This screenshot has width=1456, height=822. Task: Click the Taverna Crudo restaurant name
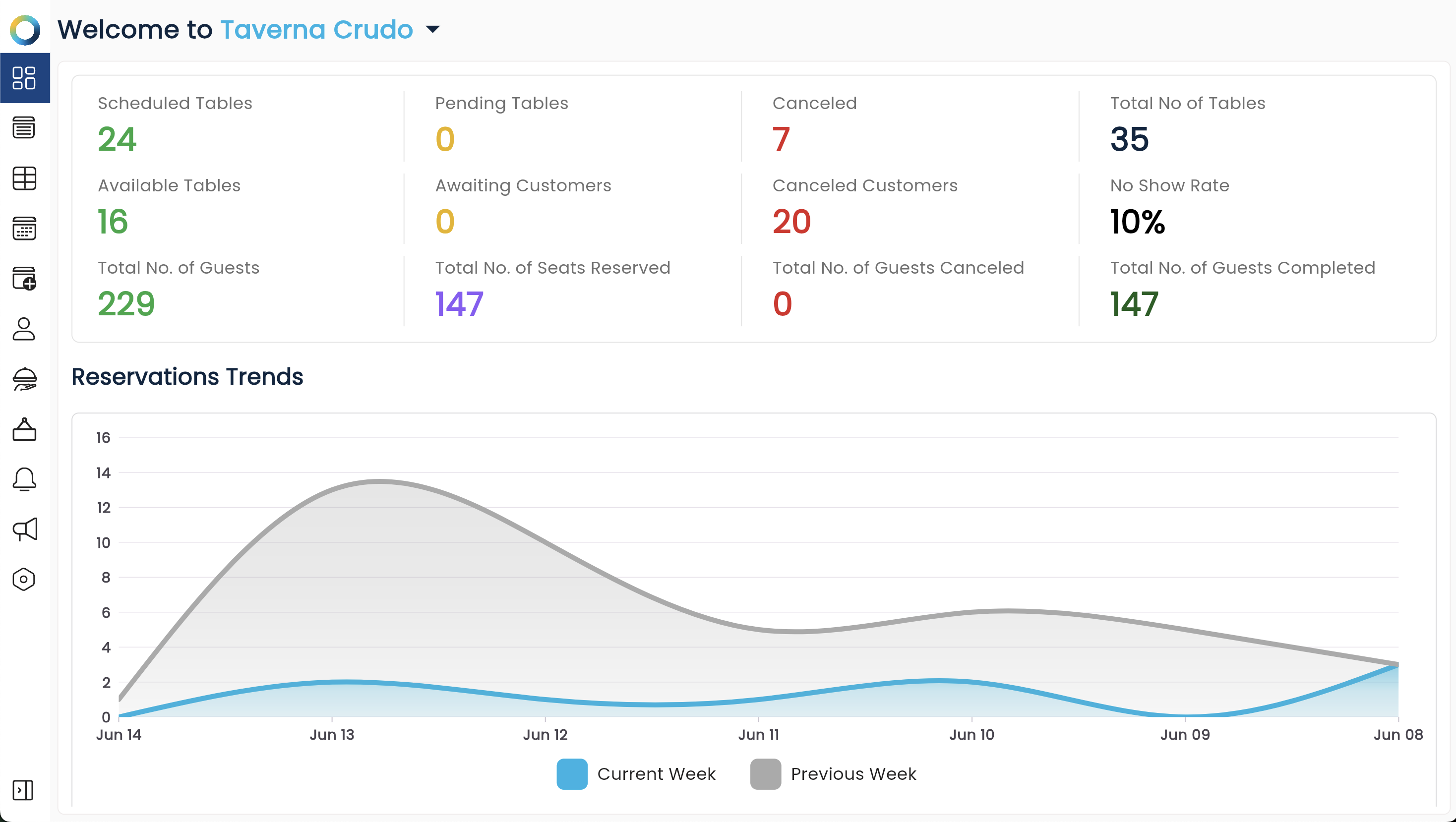[x=316, y=29]
